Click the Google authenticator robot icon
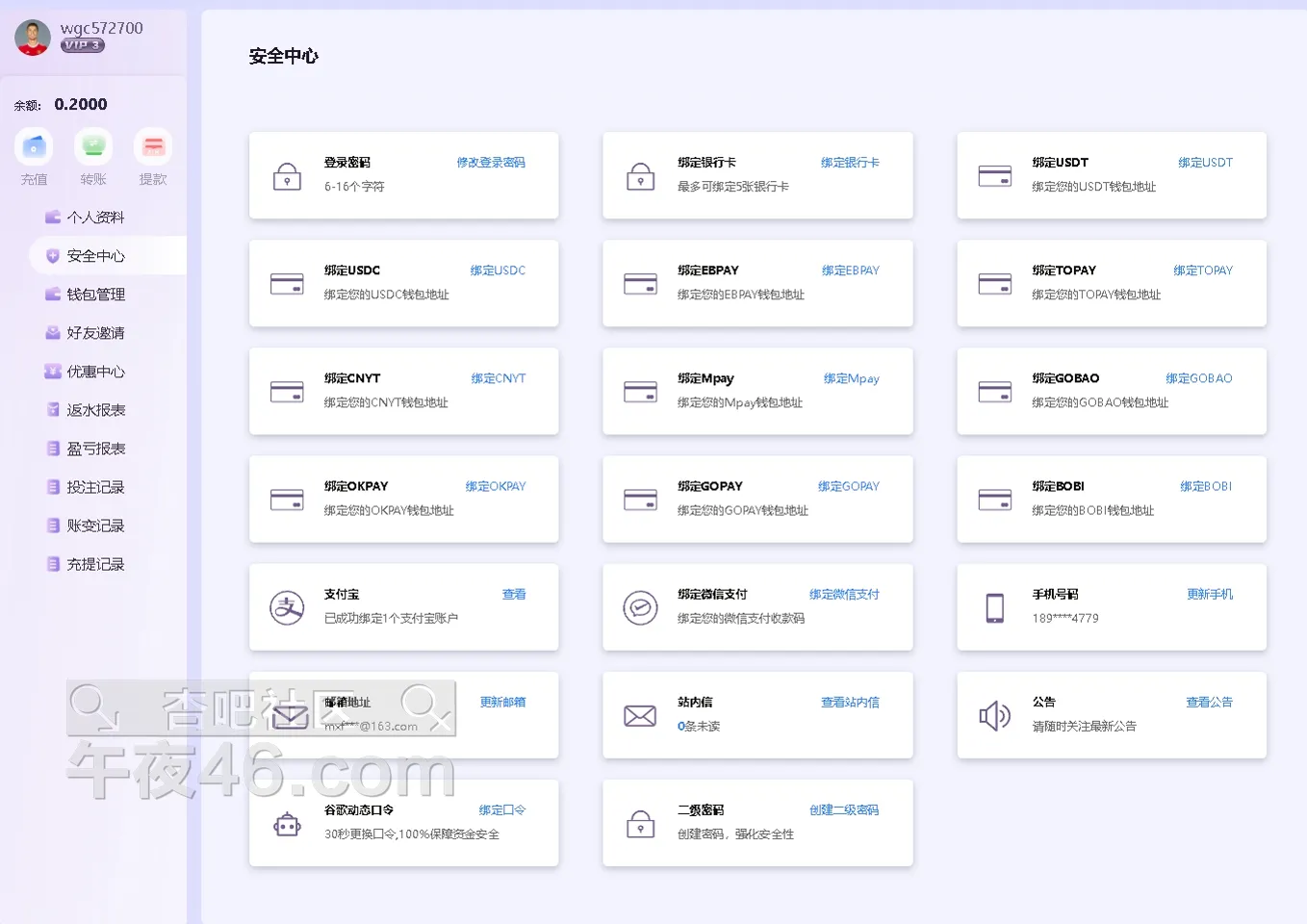 pos(287,824)
